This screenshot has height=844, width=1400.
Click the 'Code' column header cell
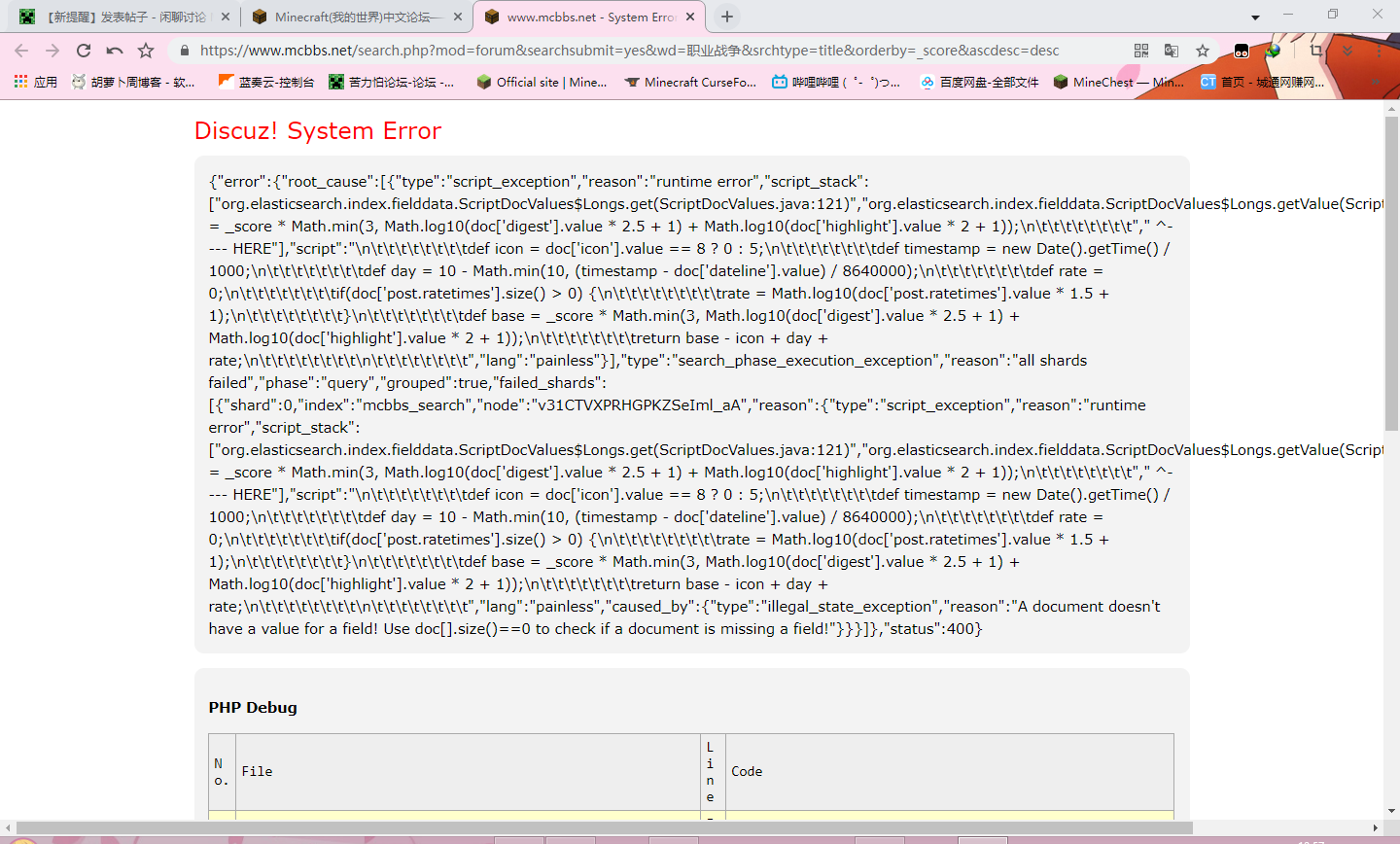[950, 771]
